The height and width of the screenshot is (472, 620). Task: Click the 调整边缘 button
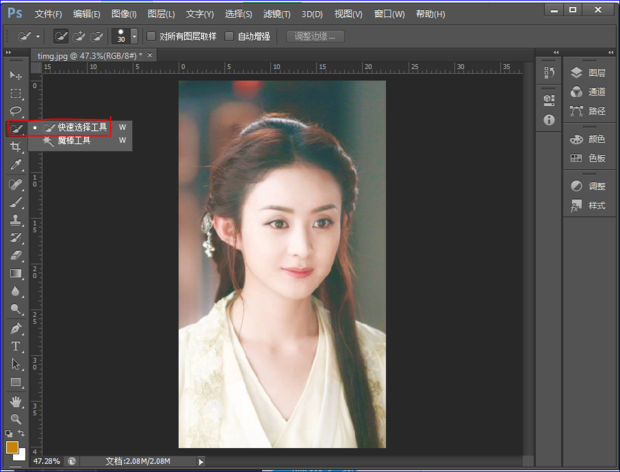click(315, 37)
